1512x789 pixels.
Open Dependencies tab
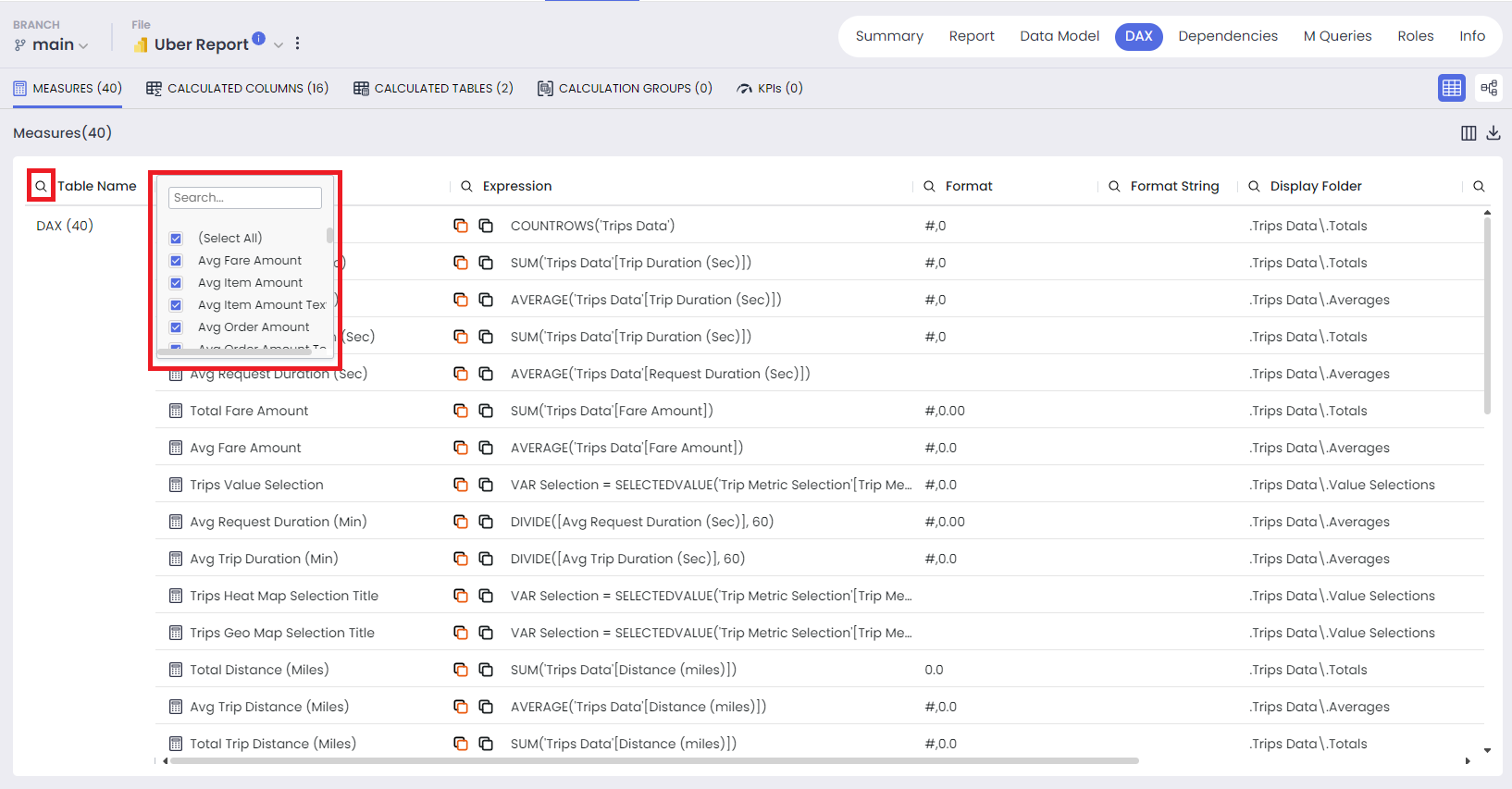[1228, 36]
